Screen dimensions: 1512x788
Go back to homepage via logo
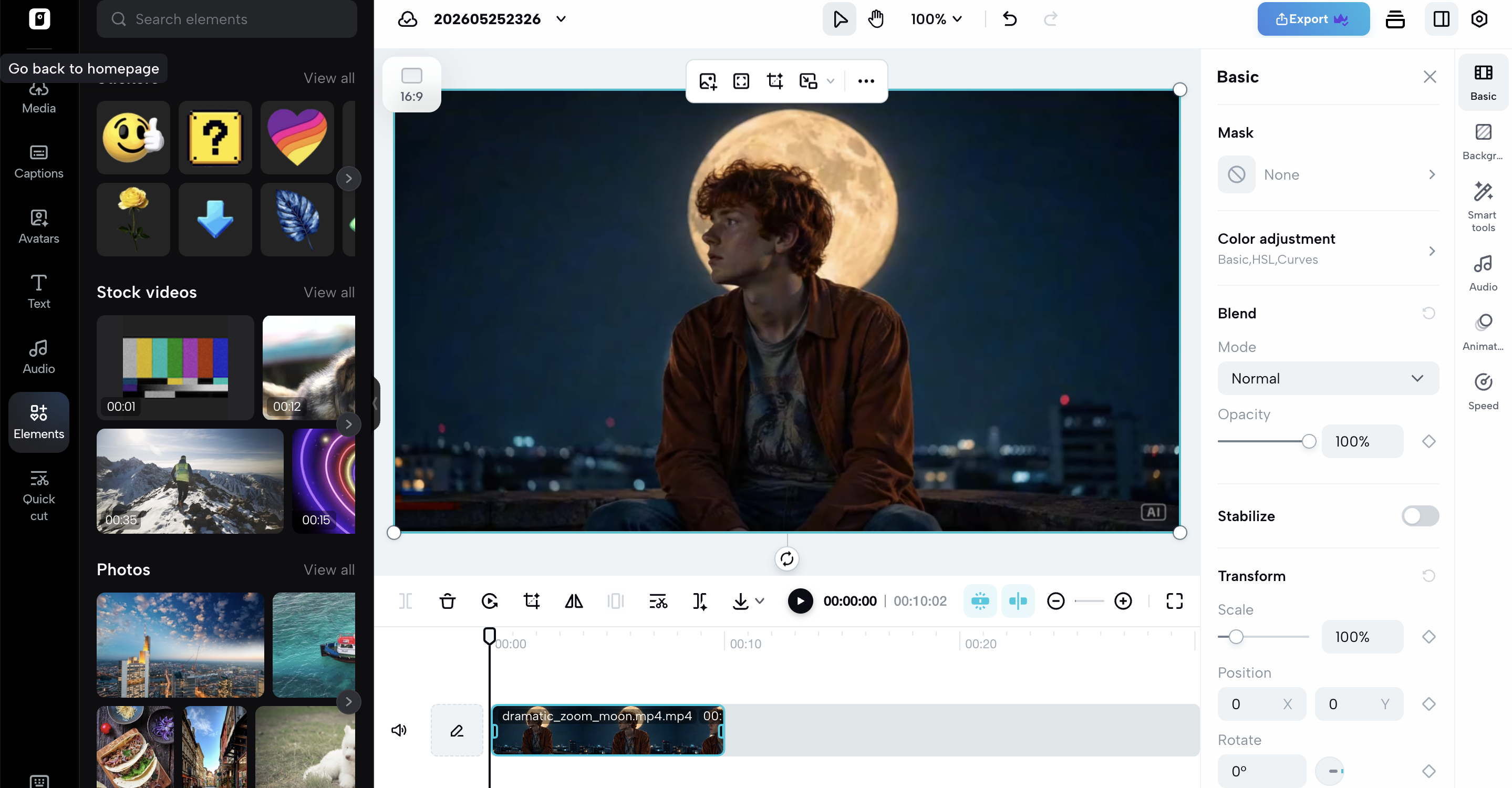tap(39, 19)
